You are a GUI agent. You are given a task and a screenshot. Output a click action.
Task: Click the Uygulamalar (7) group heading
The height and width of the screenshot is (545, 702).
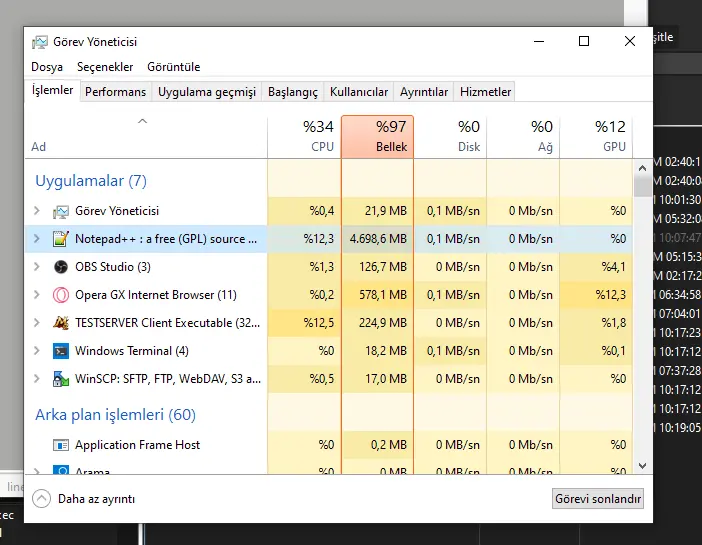(x=91, y=181)
